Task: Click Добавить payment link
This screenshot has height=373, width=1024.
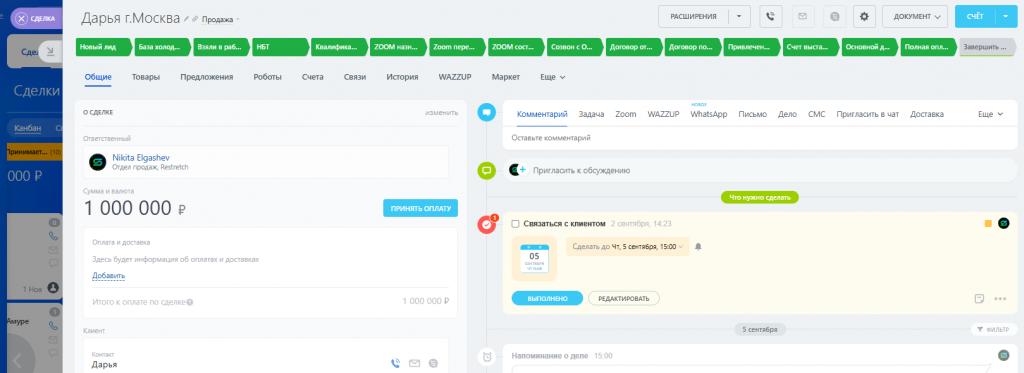Action: pos(108,276)
